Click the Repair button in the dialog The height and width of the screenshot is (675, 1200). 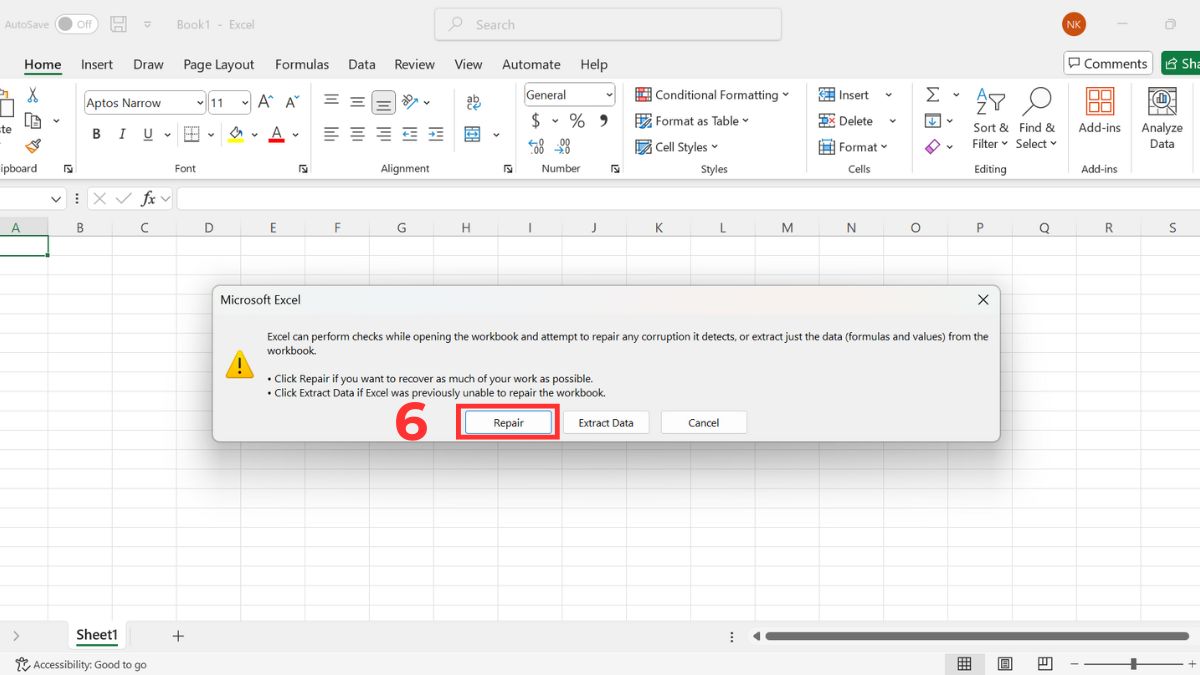(508, 423)
